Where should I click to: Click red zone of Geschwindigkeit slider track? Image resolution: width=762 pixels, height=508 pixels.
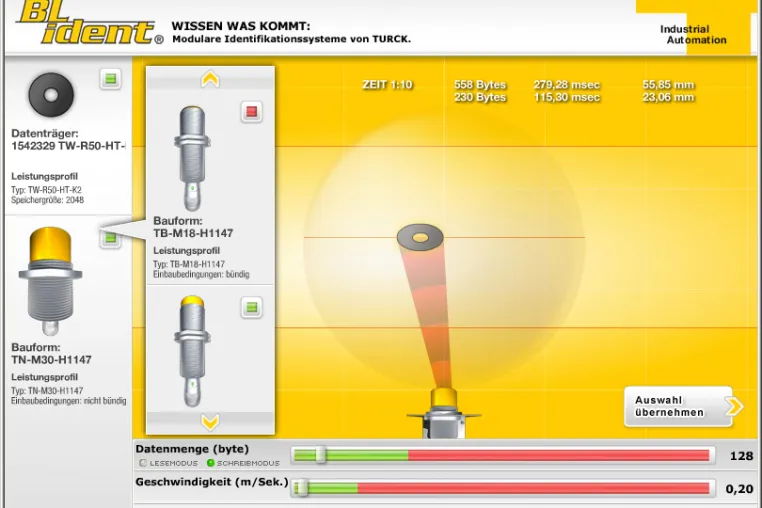point(534,488)
